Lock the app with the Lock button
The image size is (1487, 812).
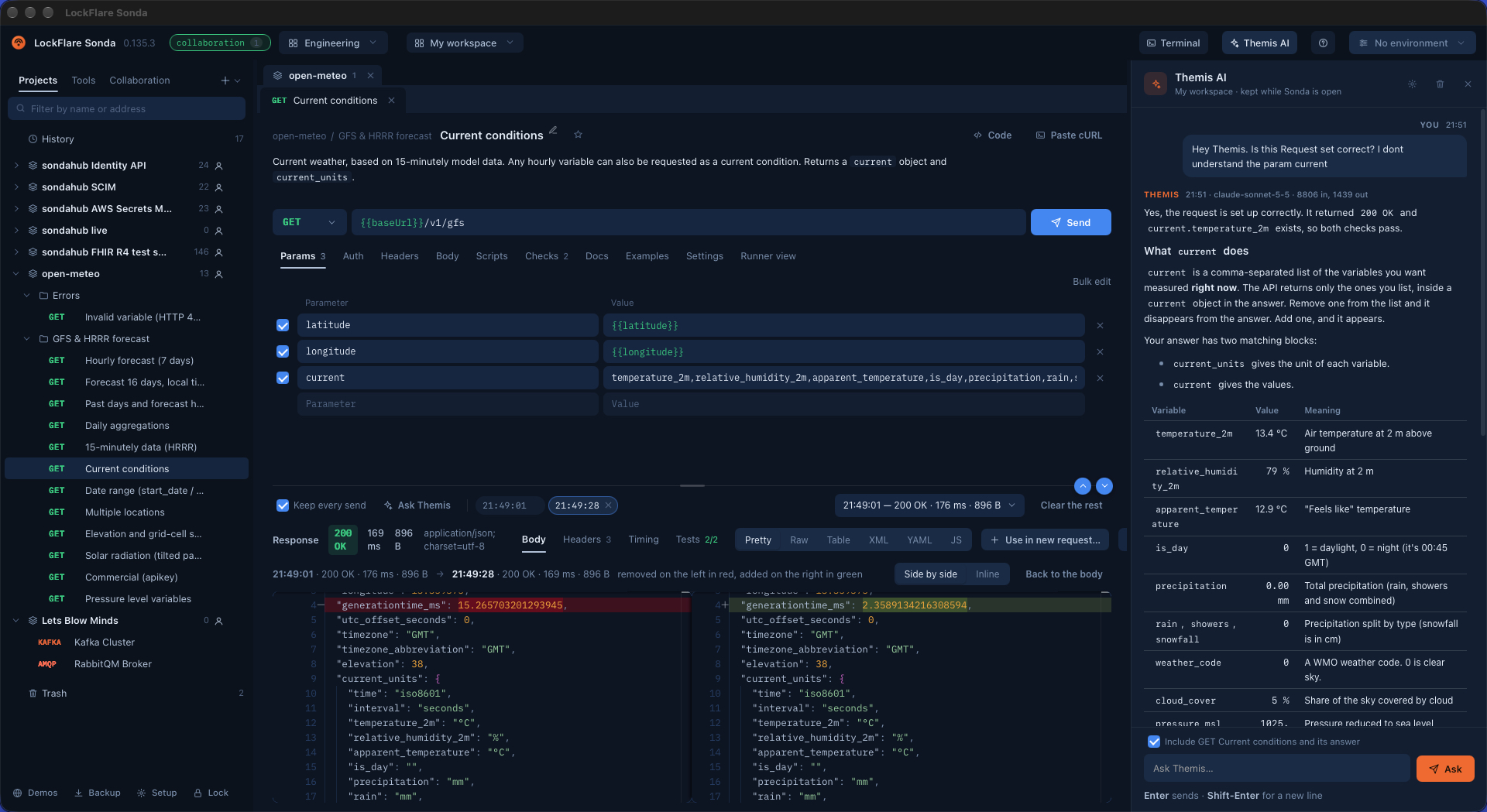click(x=211, y=793)
